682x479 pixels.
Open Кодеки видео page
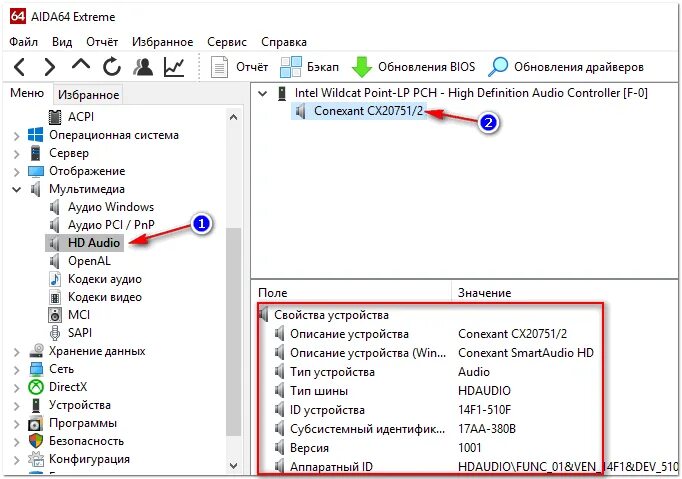(x=105, y=297)
